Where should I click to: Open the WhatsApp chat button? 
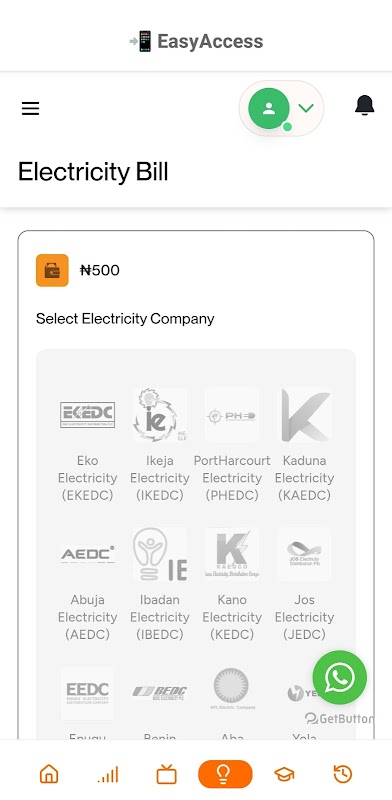[339, 677]
